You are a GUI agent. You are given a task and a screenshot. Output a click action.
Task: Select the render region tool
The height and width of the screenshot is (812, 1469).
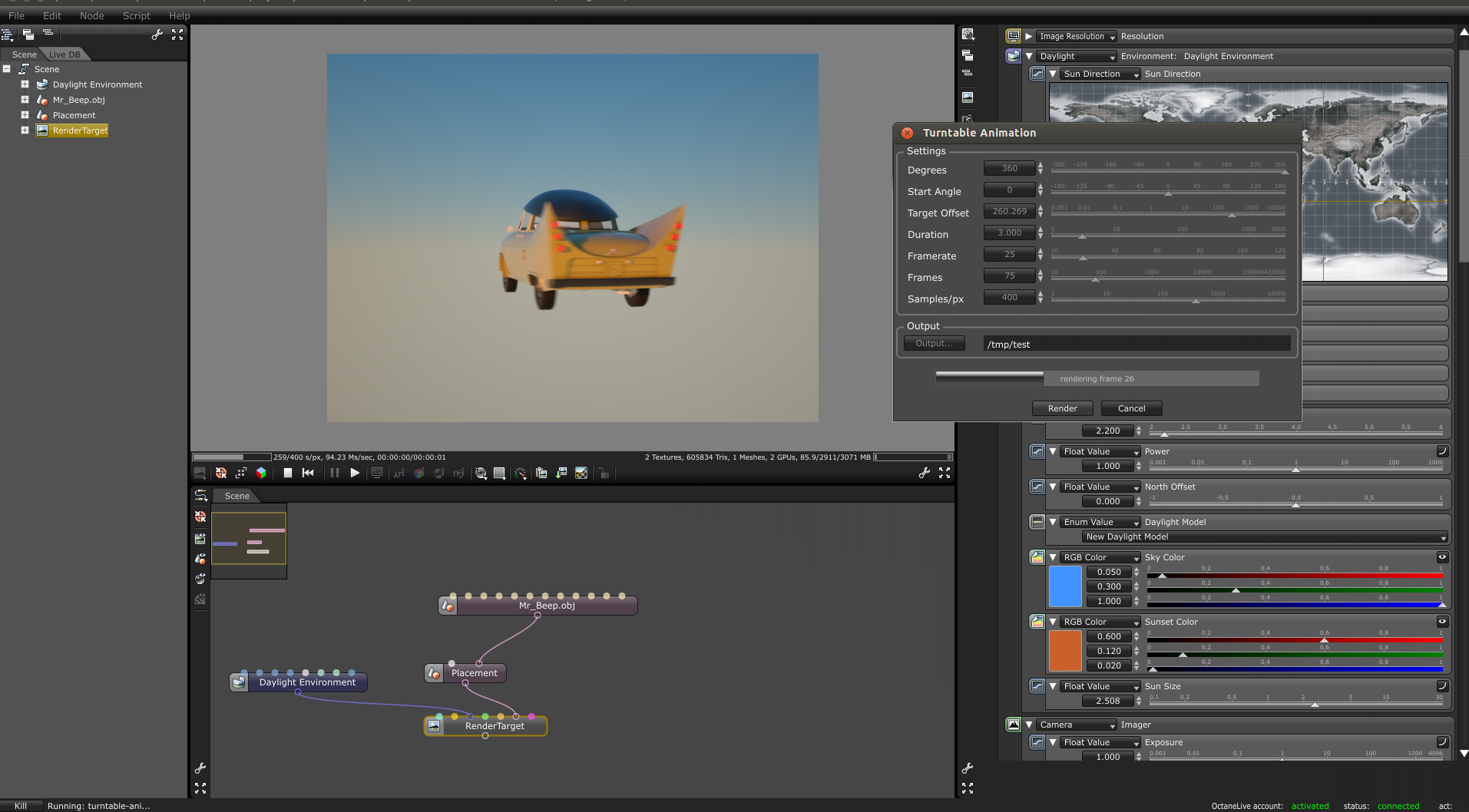coord(499,474)
